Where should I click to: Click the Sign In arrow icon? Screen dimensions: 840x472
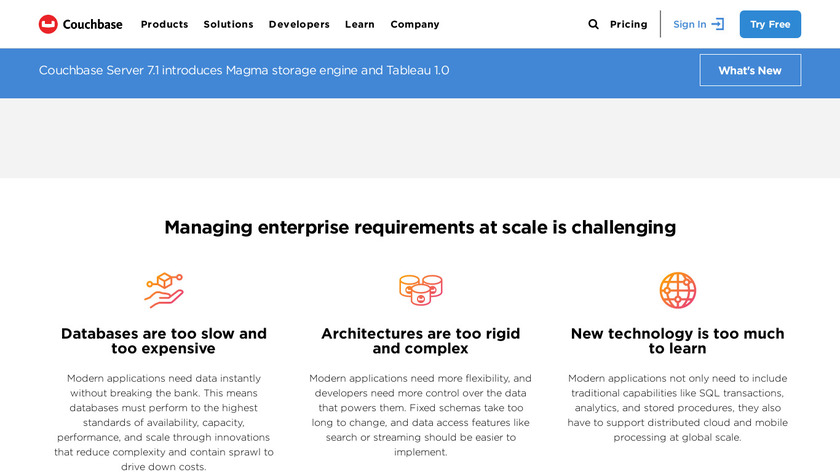(717, 24)
